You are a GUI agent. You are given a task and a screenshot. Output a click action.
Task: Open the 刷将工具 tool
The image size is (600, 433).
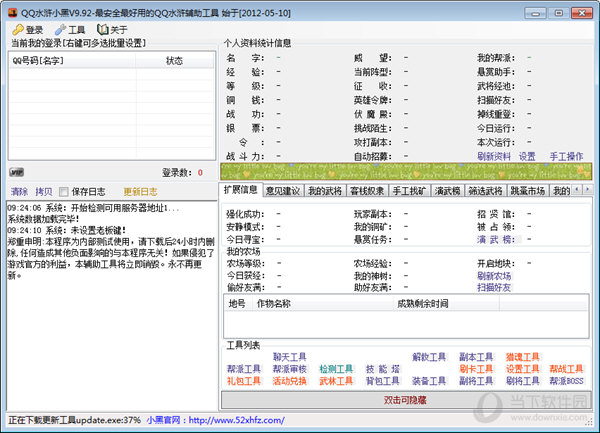pyautogui.click(x=522, y=381)
